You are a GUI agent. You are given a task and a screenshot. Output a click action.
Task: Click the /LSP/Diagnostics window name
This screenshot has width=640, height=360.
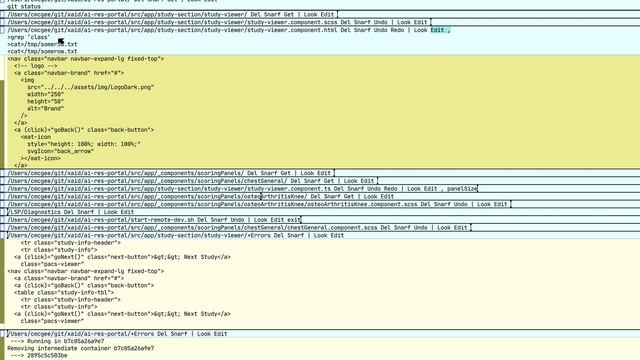tap(34, 212)
